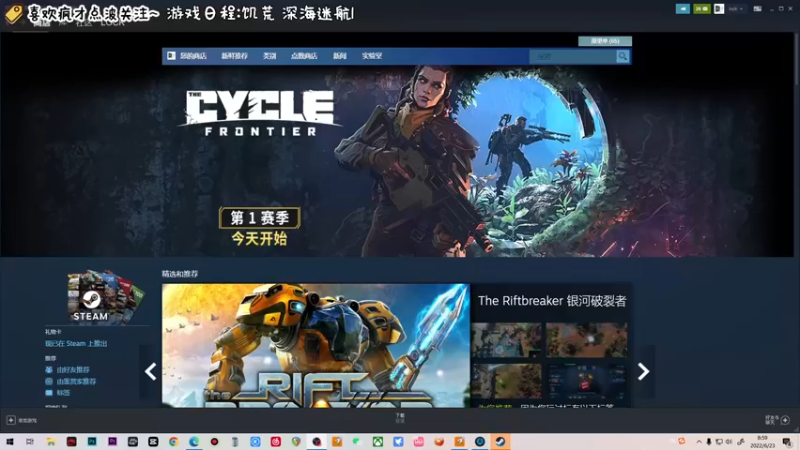Click the store search magnifier icon
Viewport: 800px width, 450px height.
click(x=622, y=57)
